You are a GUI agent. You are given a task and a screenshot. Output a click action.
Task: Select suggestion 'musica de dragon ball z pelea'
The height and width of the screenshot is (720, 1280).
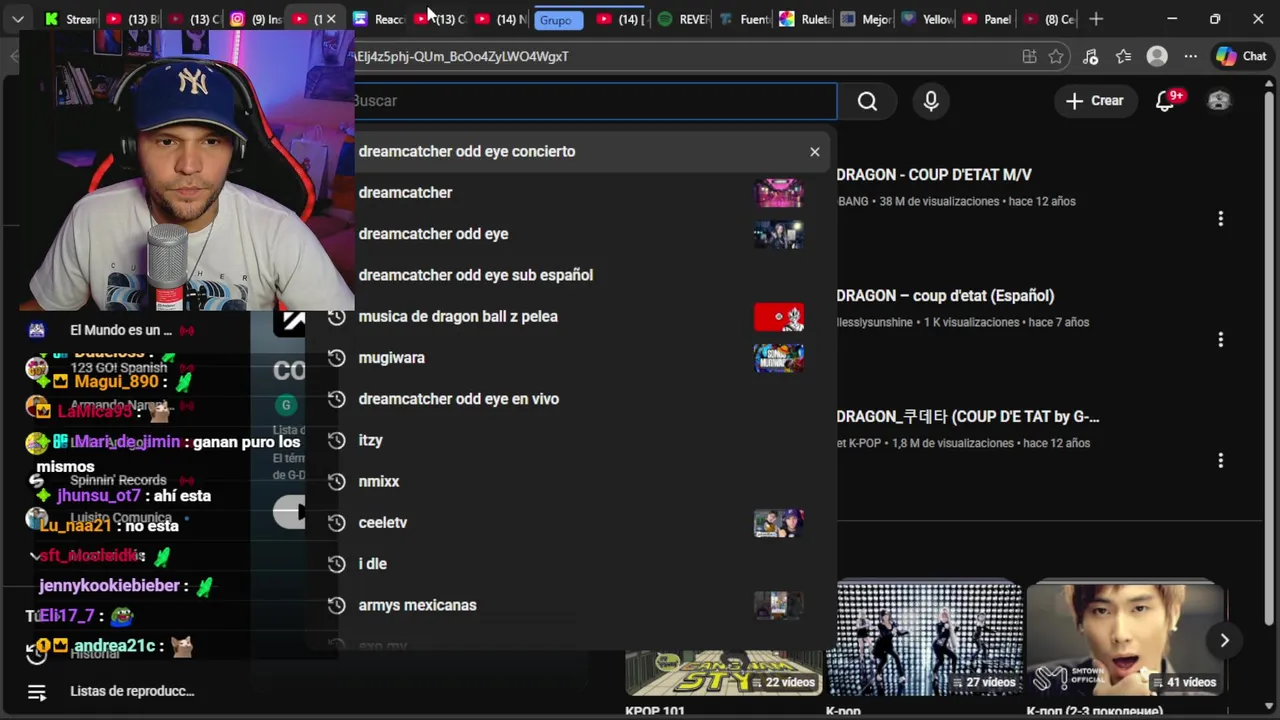458,317
